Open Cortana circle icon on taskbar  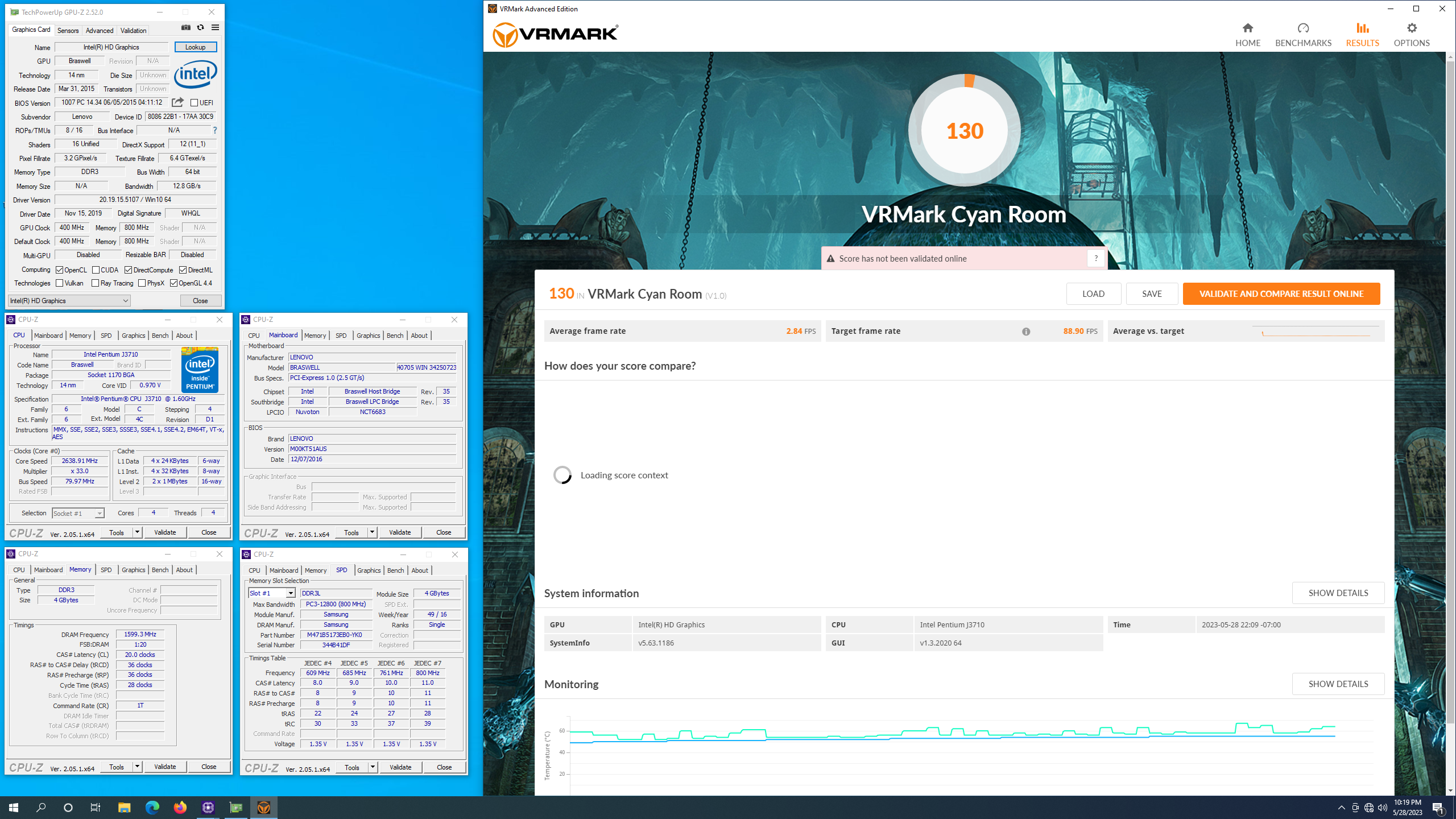click(68, 807)
